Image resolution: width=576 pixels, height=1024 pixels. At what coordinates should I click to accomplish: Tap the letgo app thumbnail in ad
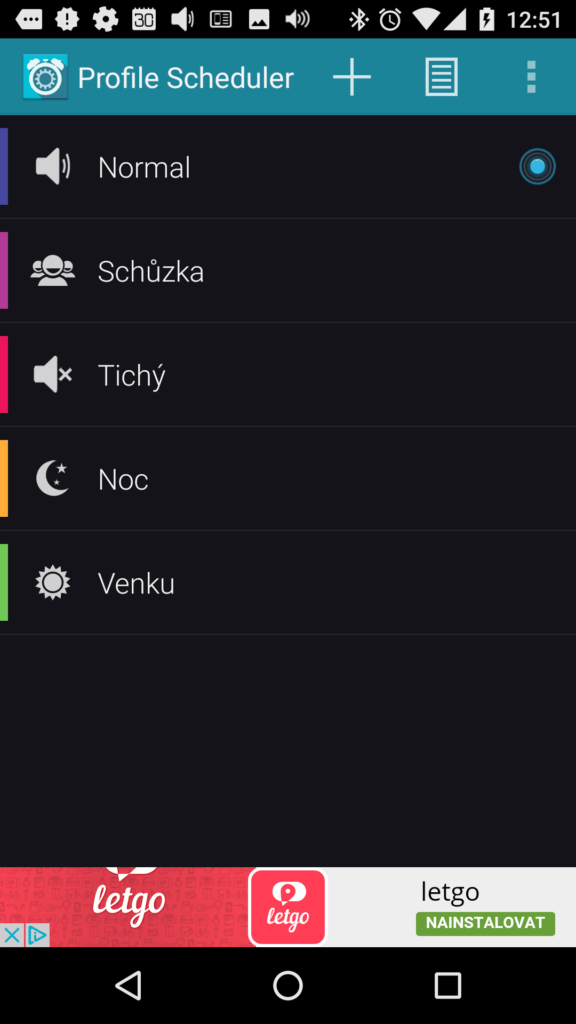point(287,907)
